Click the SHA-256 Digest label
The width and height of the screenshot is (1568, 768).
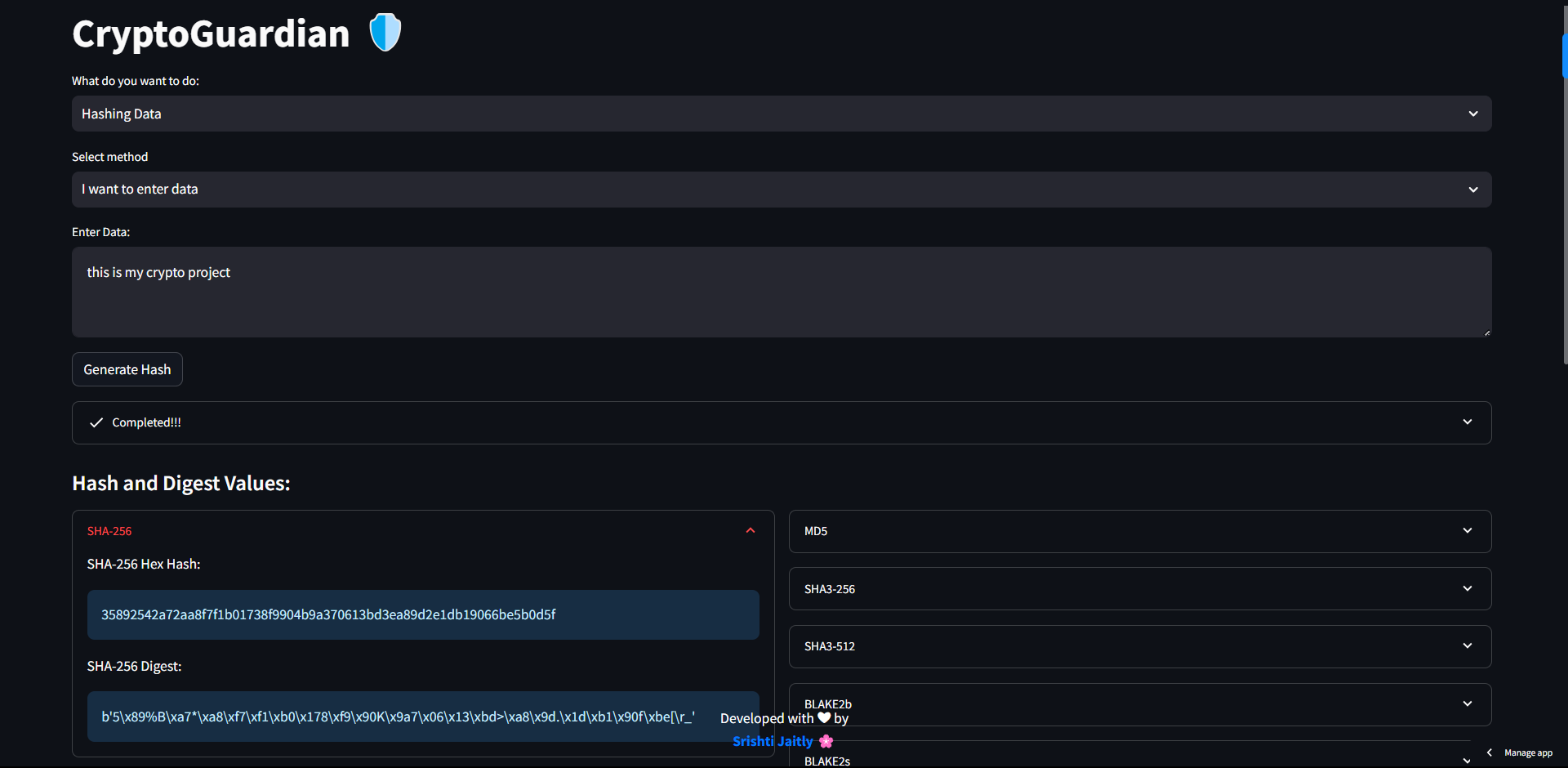[134, 666]
